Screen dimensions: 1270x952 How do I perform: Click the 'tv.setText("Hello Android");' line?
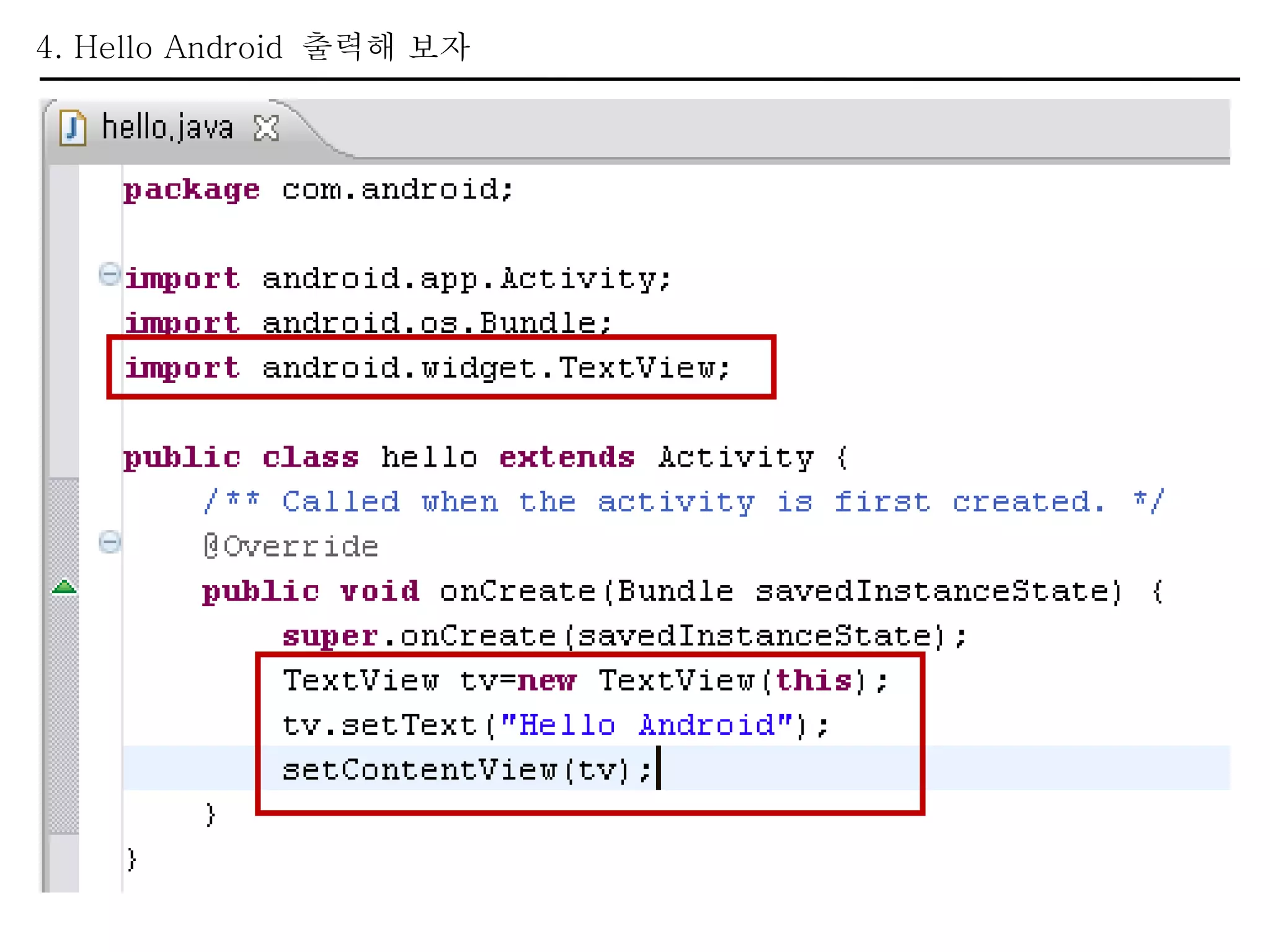pos(556,725)
